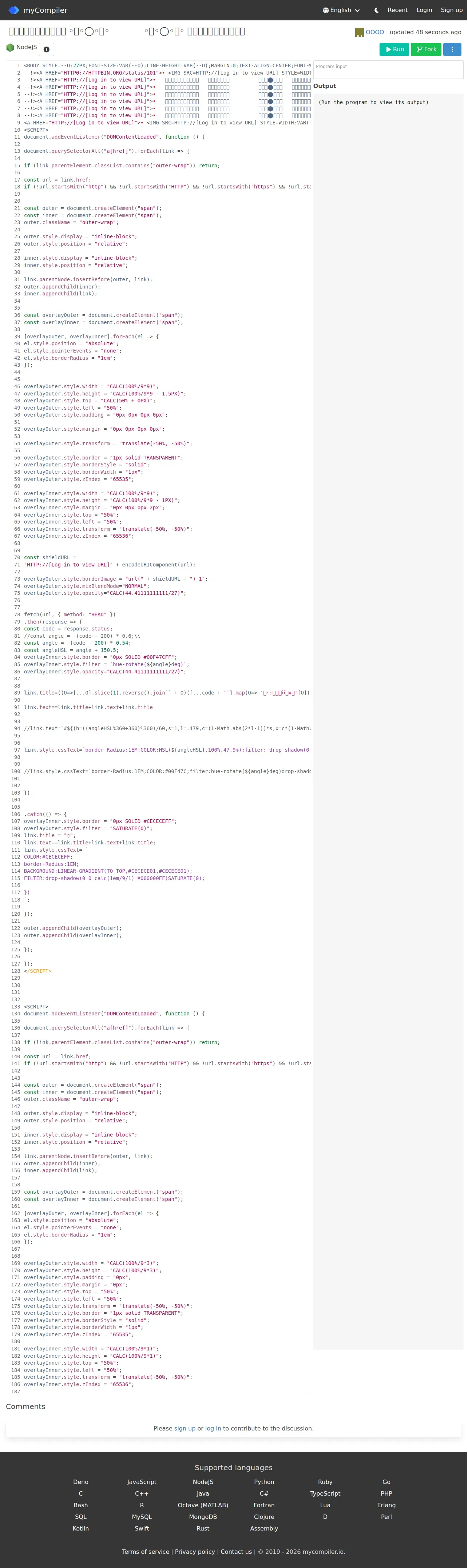Open the three-dot more options menu
This screenshot has width=468, height=1568.
point(452,49)
